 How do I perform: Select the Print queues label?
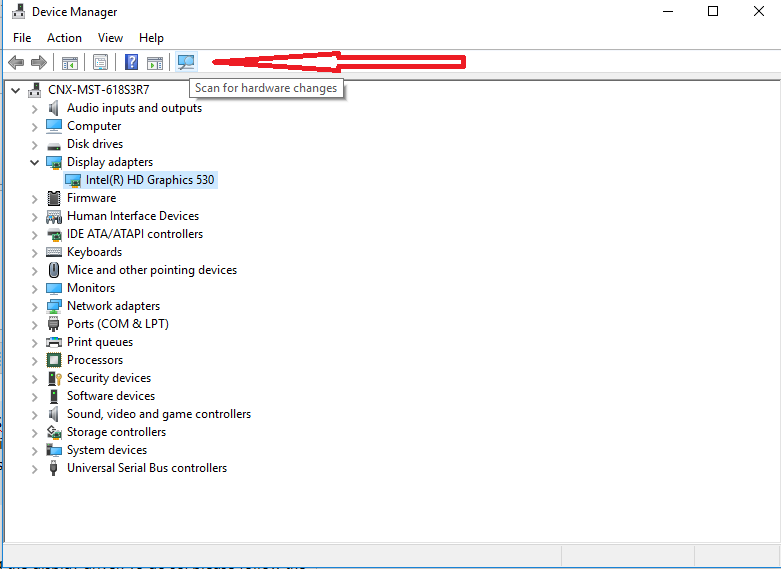click(x=100, y=342)
